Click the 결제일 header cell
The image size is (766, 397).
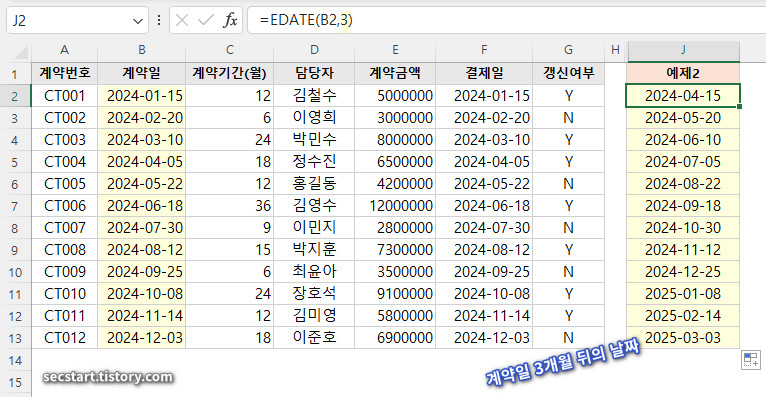click(484, 73)
